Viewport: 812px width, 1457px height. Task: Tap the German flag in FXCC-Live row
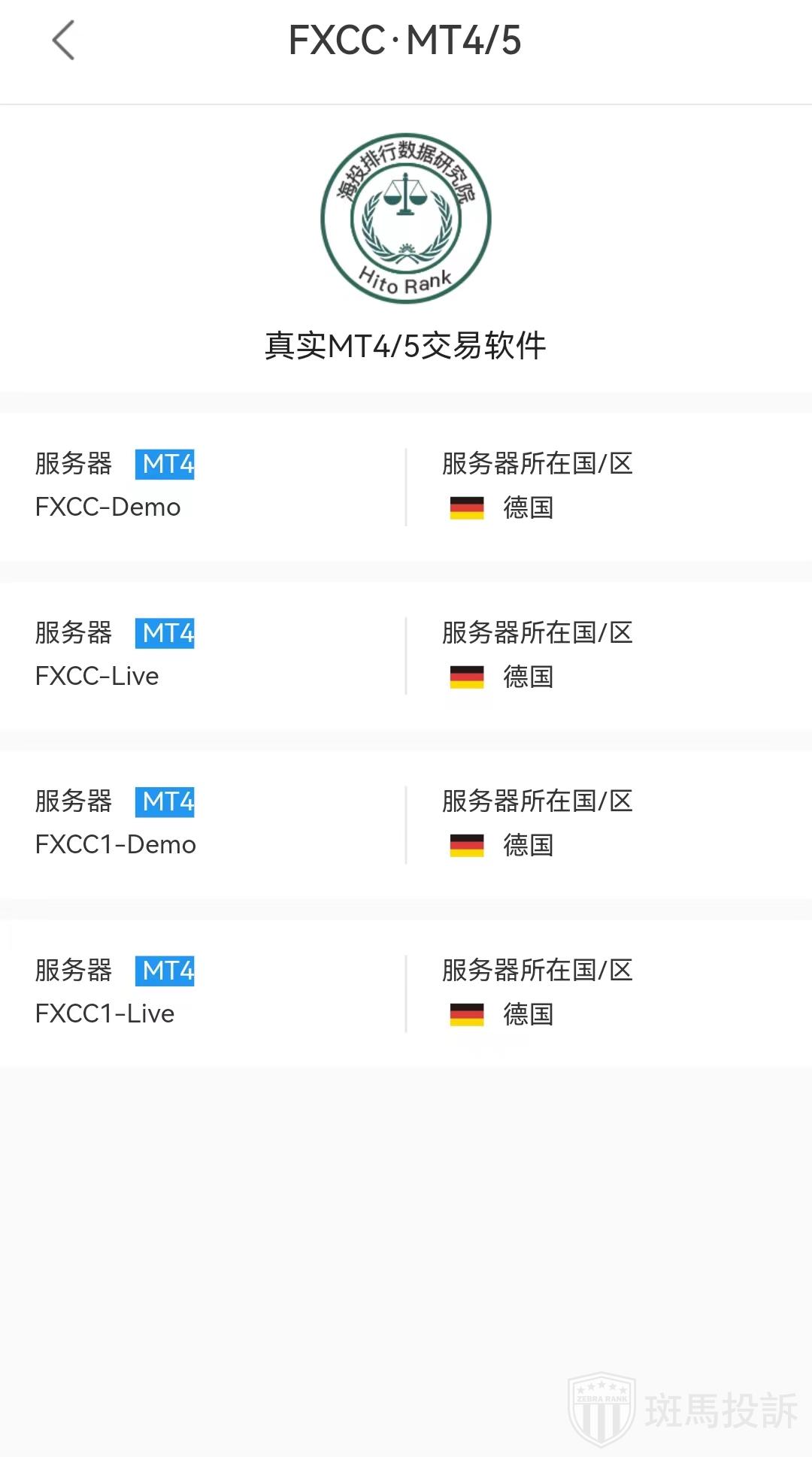(467, 677)
